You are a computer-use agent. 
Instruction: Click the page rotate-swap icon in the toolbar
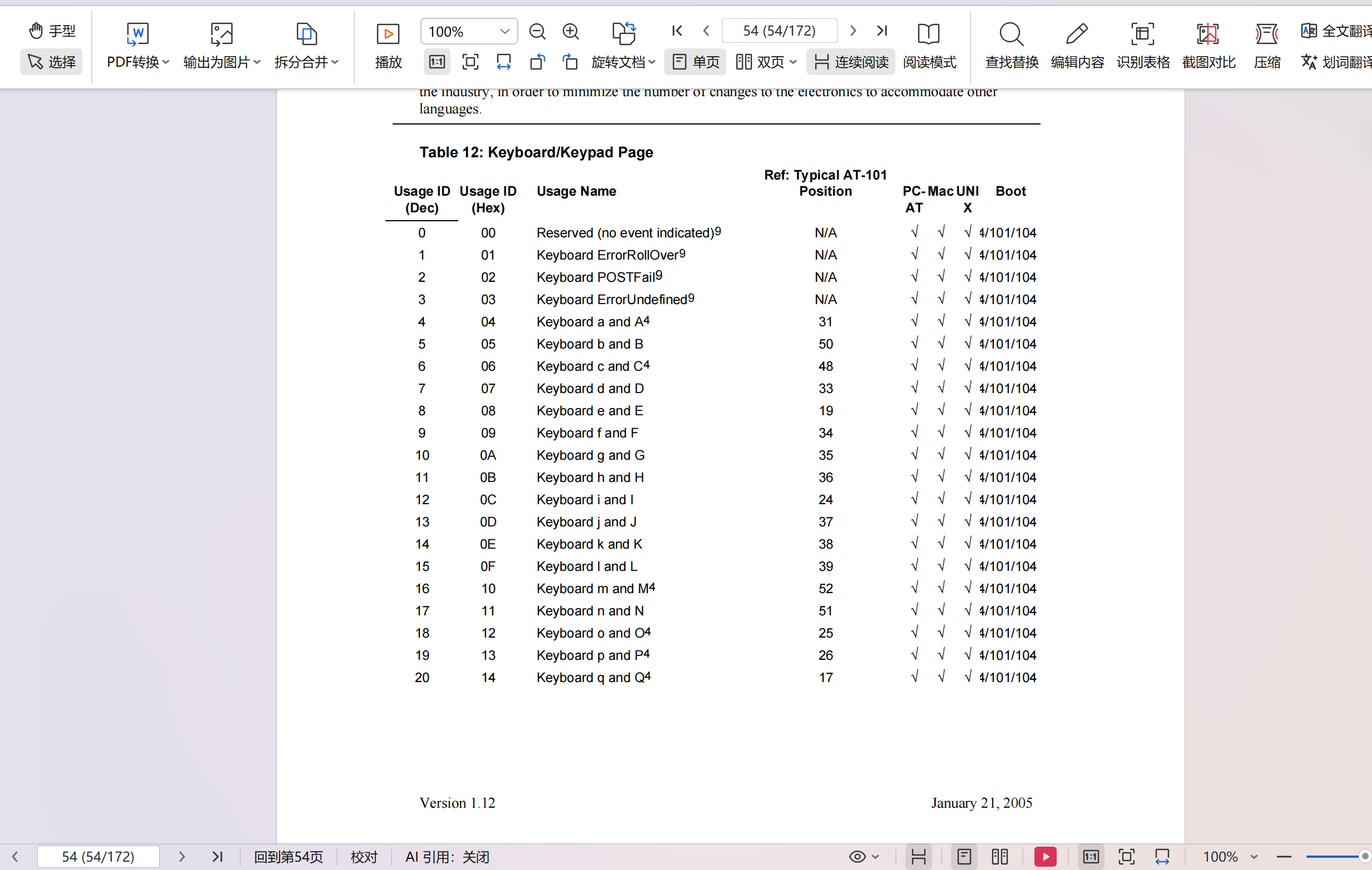coord(624,32)
